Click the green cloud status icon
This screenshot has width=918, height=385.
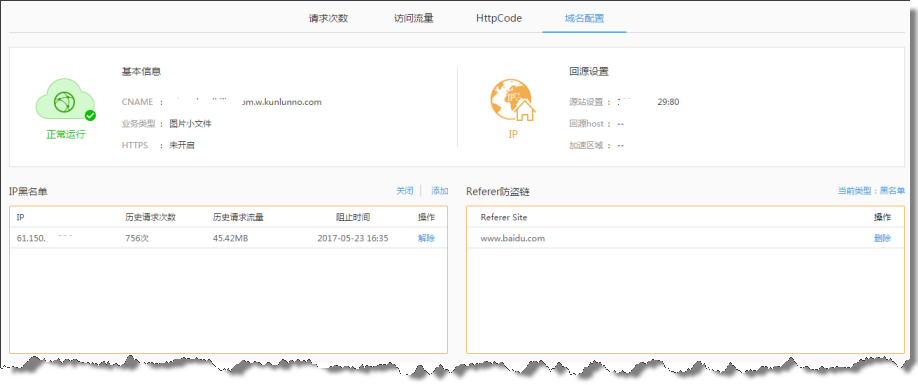66,101
